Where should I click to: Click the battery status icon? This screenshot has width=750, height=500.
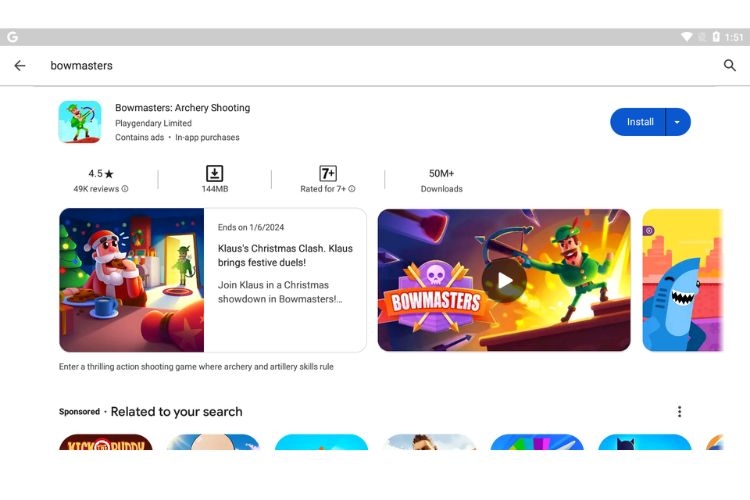coord(716,37)
